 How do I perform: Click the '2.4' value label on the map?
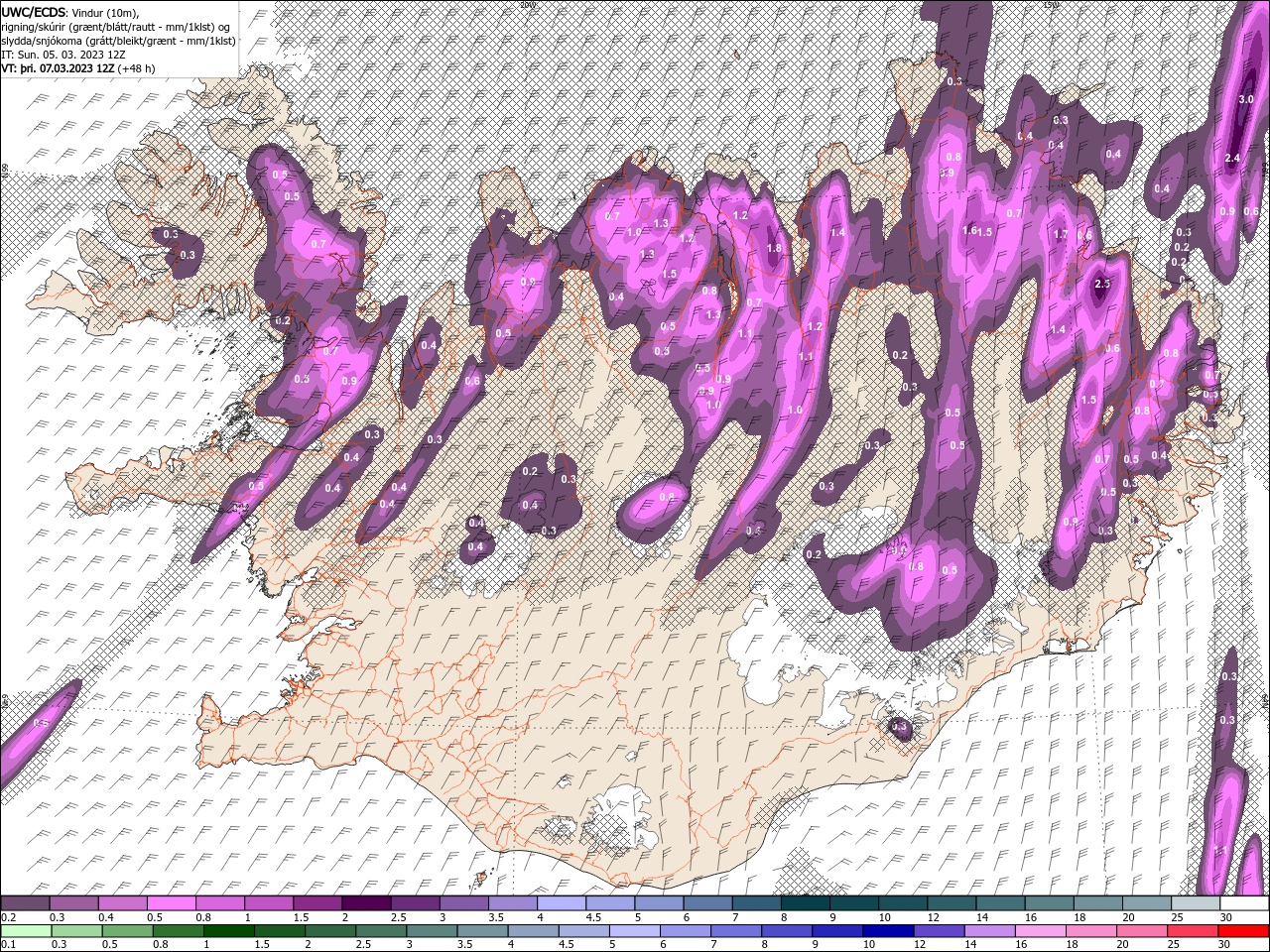(x=1233, y=159)
